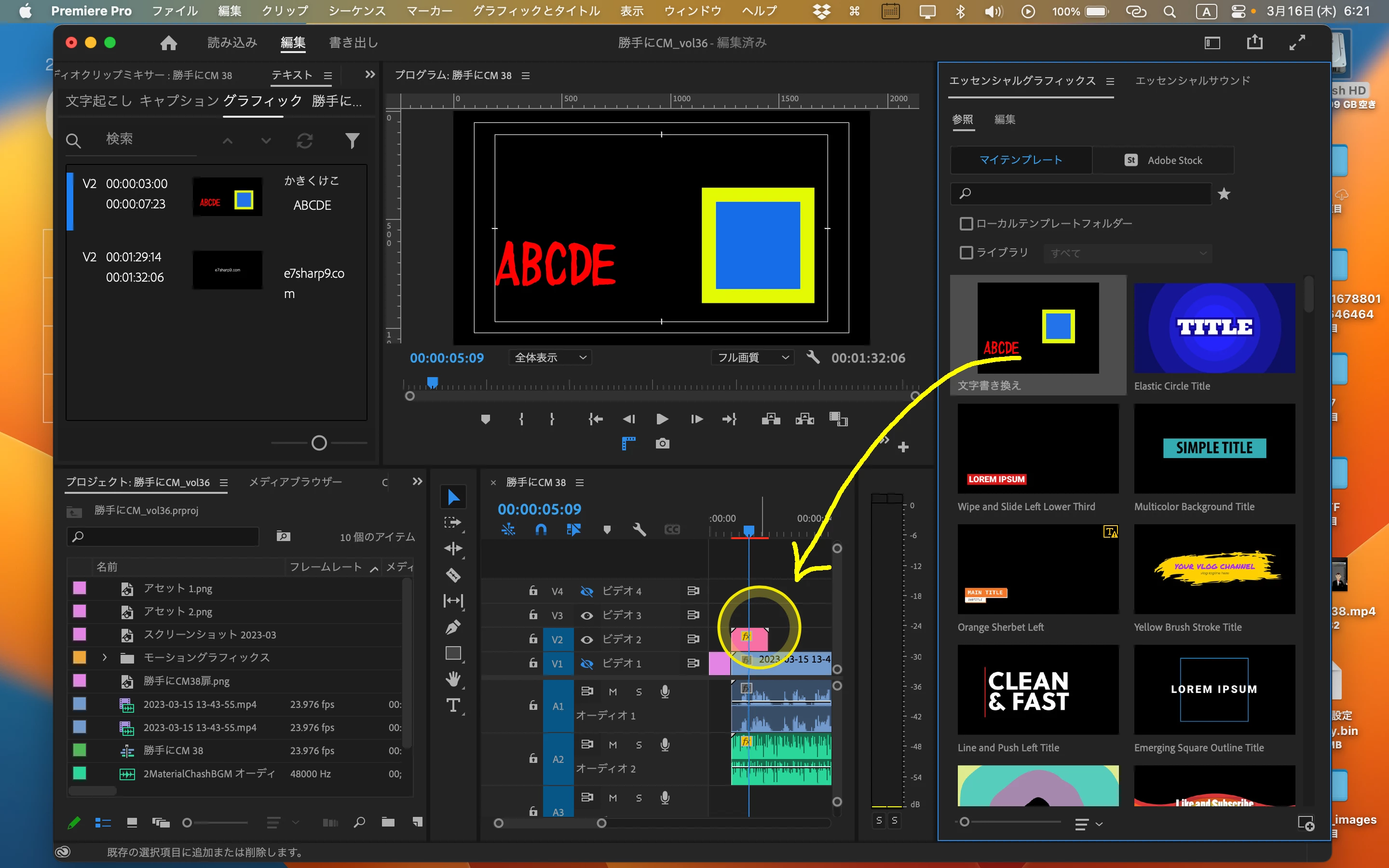The width and height of the screenshot is (1389, 868).
Task: Click the Export Frame camera icon
Action: click(x=662, y=443)
